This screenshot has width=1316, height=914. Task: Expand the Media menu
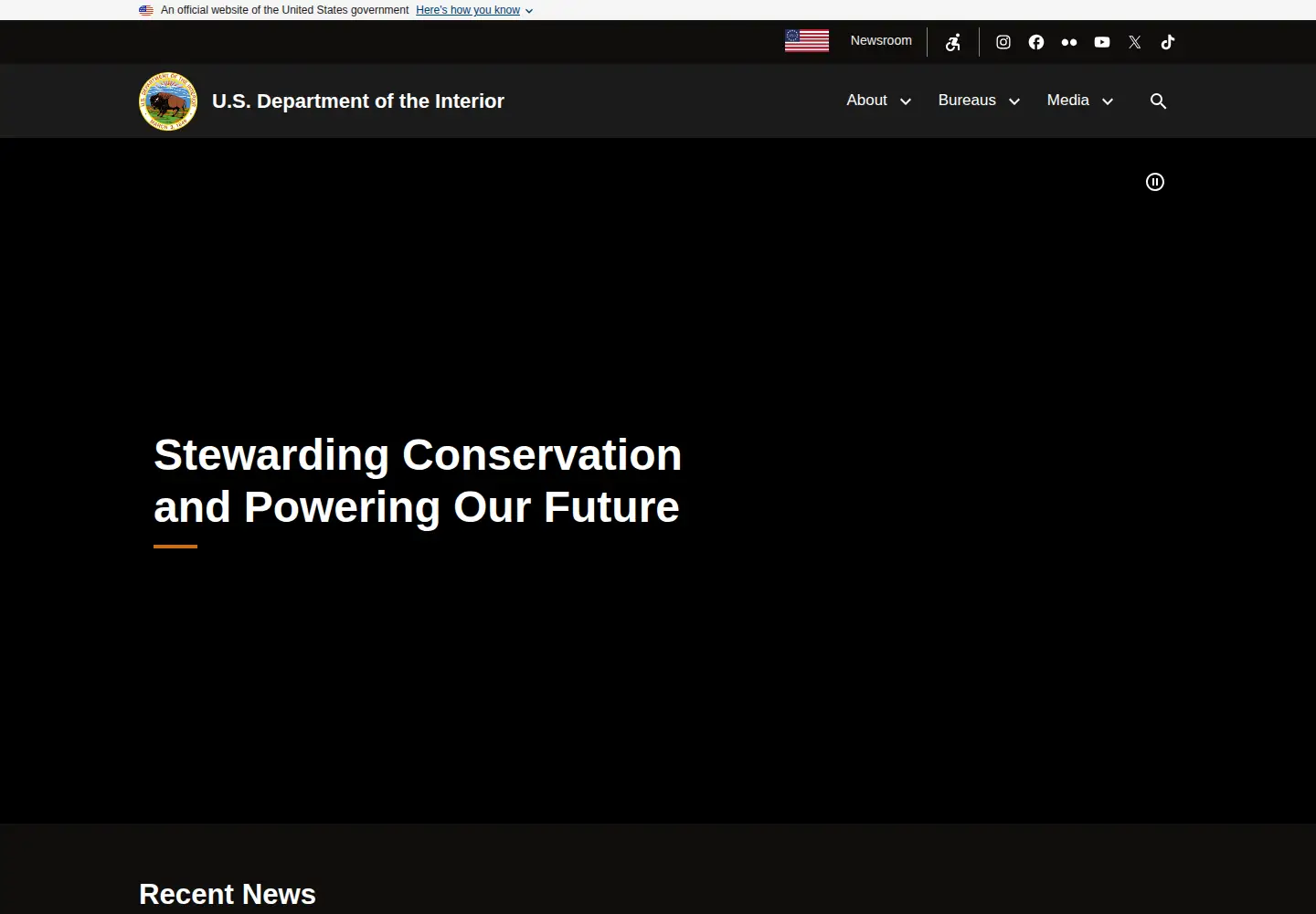(1080, 101)
